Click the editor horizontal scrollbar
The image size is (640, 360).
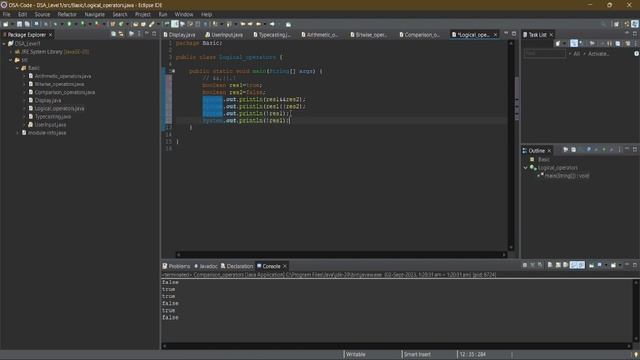coord(341,255)
